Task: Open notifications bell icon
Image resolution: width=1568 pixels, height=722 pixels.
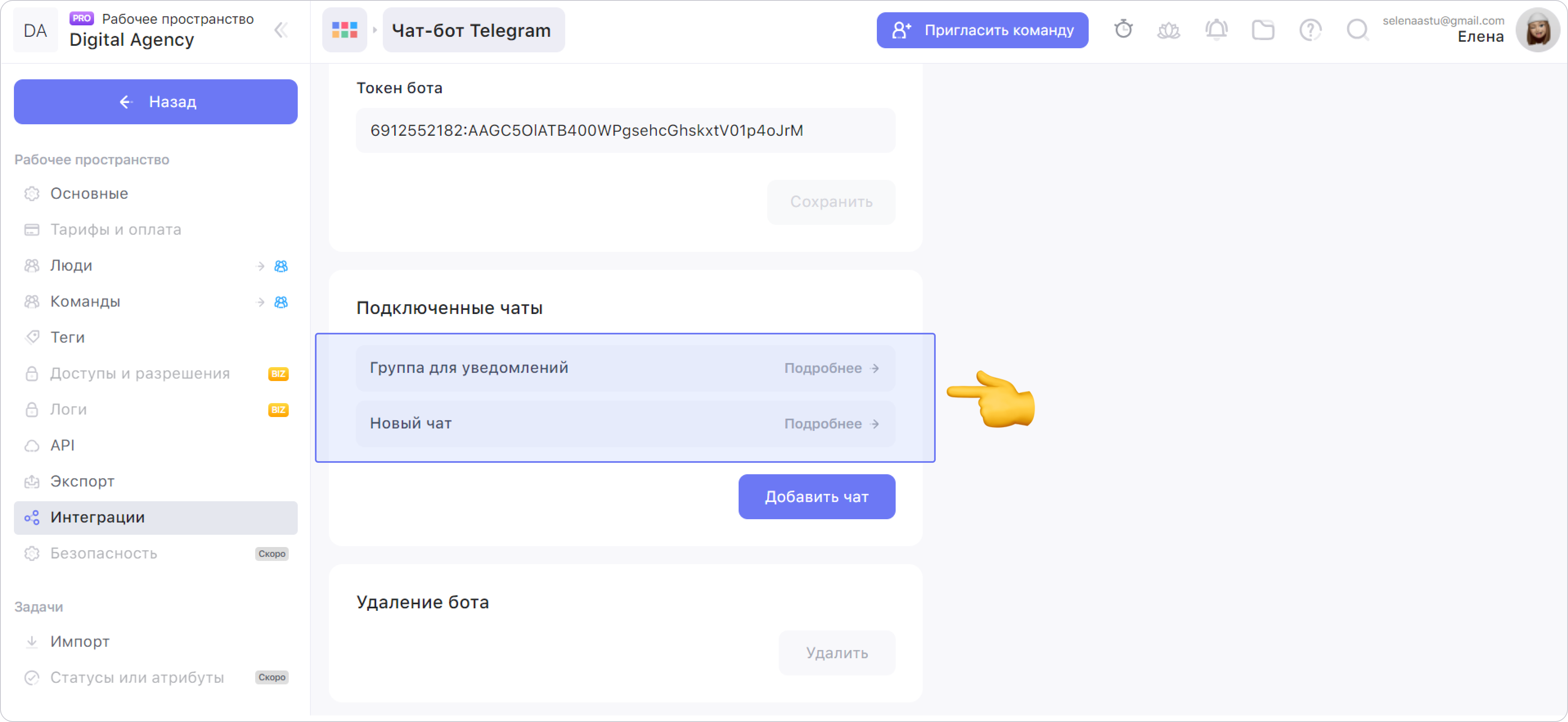Action: [1216, 29]
